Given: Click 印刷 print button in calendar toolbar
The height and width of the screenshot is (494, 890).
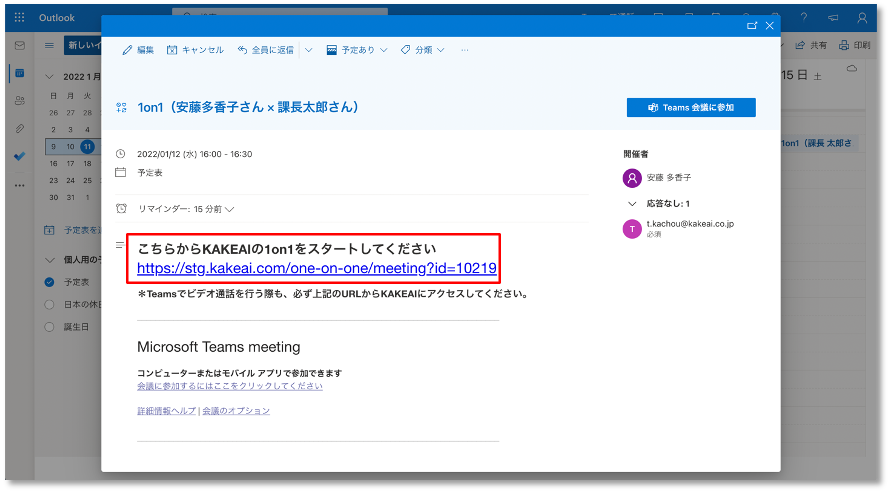Looking at the screenshot, I should (854, 45).
